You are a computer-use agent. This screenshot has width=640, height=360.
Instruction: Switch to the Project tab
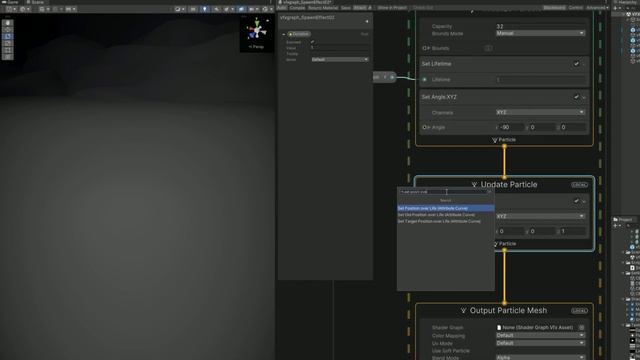[x=623, y=220]
